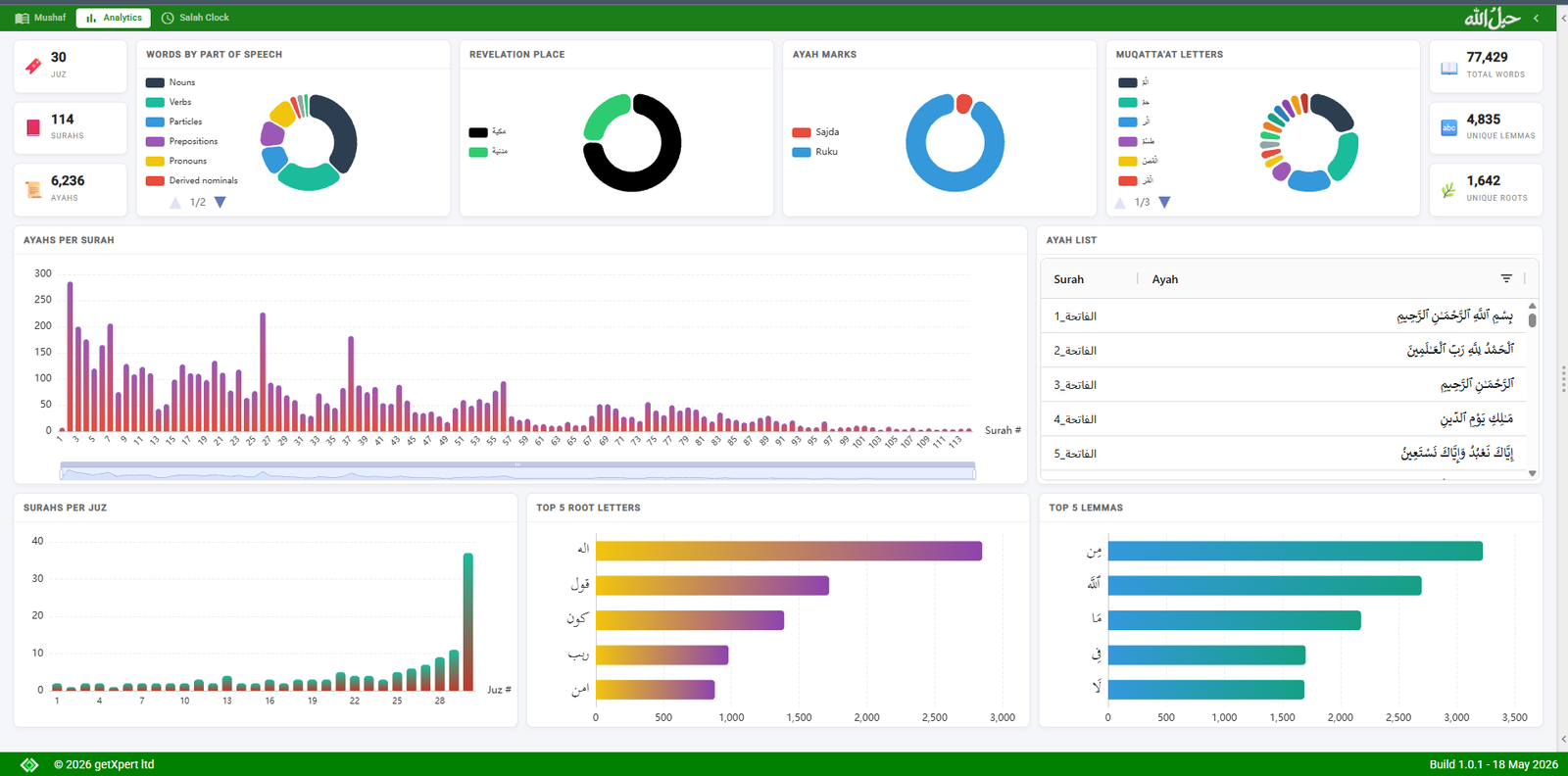Image resolution: width=1568 pixels, height=776 pixels.
Task: Click the getXpert logo icon in footer
Action: (29, 764)
